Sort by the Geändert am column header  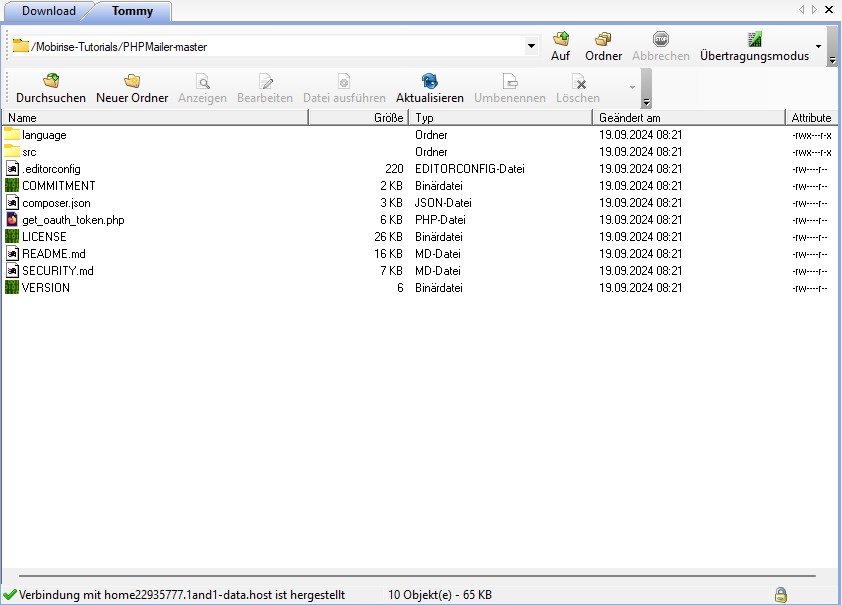[688, 118]
